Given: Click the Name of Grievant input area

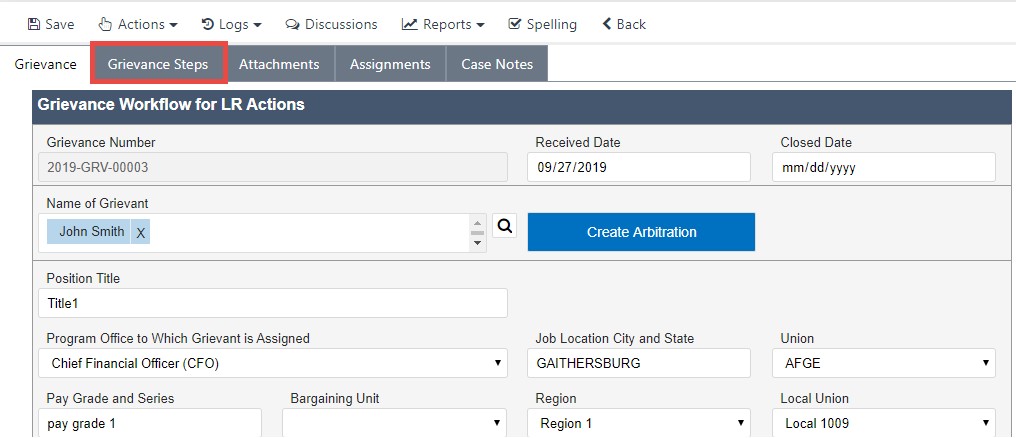Looking at the screenshot, I should click(262, 233).
